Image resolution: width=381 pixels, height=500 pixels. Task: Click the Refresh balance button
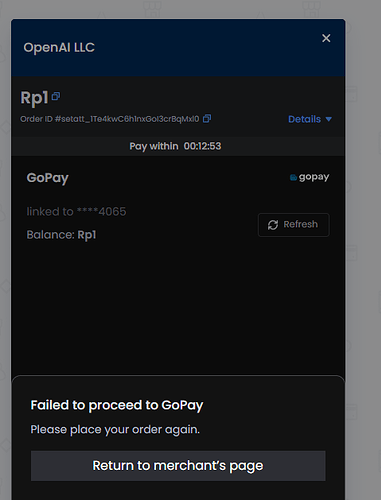pyautogui.click(x=294, y=225)
